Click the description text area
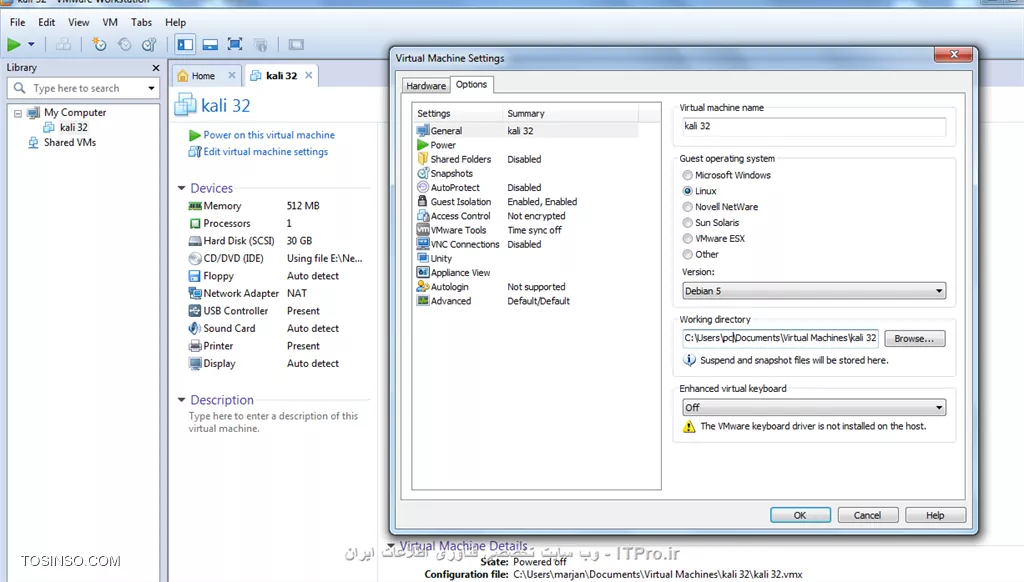This screenshot has width=1024, height=582. (274, 423)
